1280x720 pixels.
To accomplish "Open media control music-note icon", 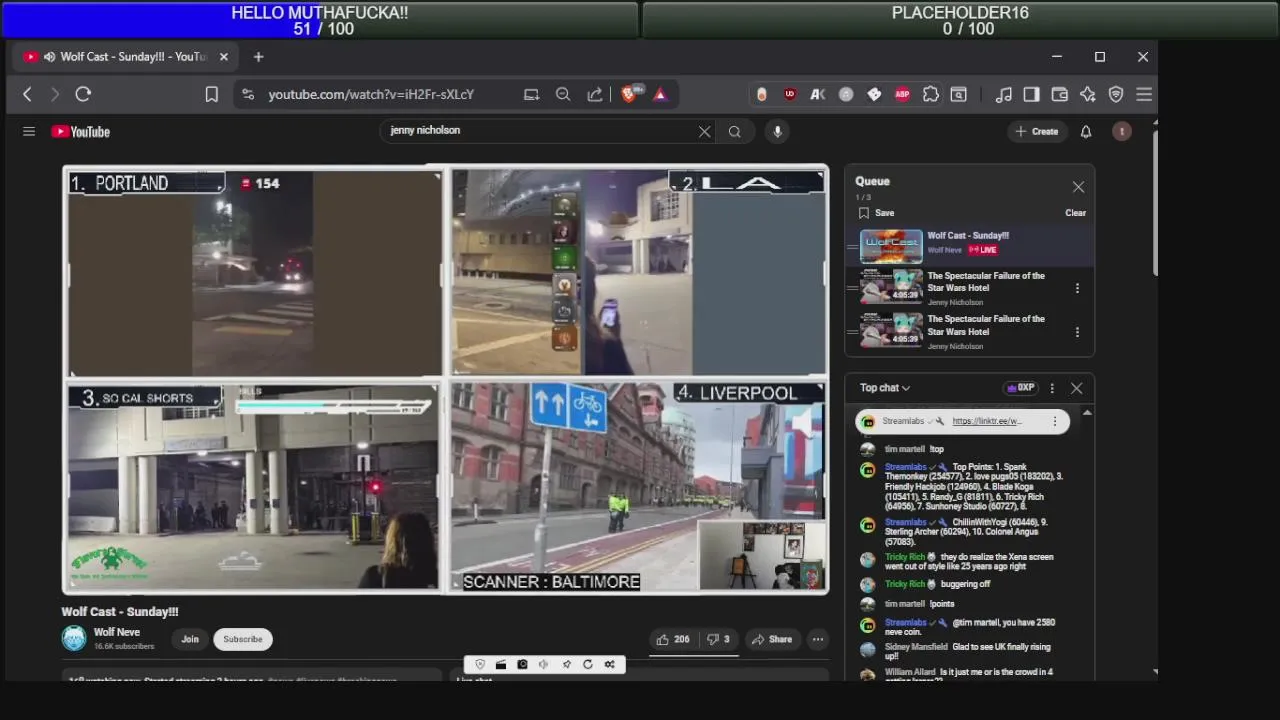I will [1003, 94].
